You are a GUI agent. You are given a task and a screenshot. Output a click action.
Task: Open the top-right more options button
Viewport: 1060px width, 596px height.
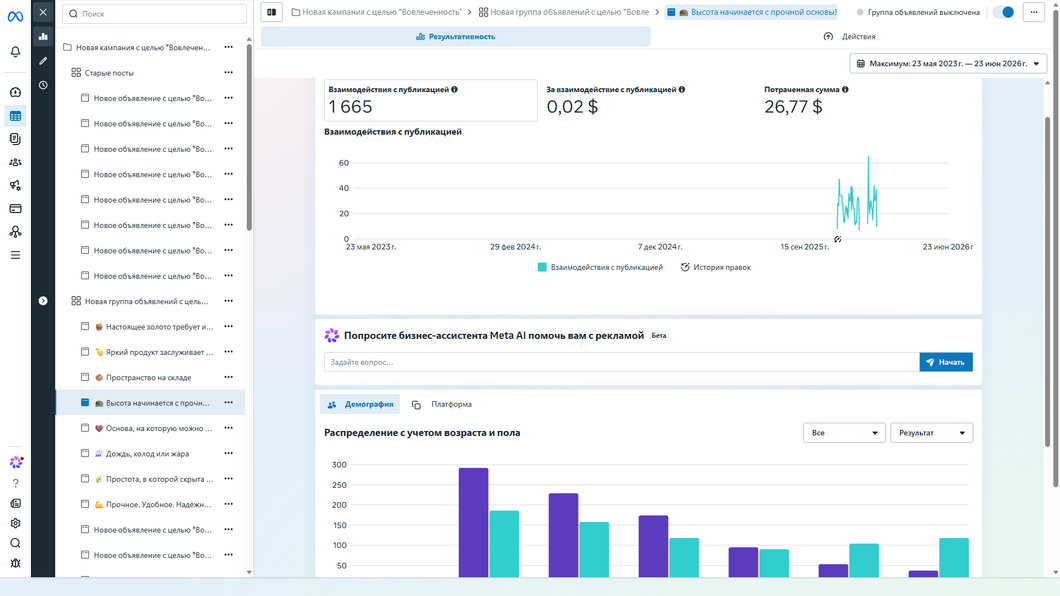click(x=1034, y=12)
